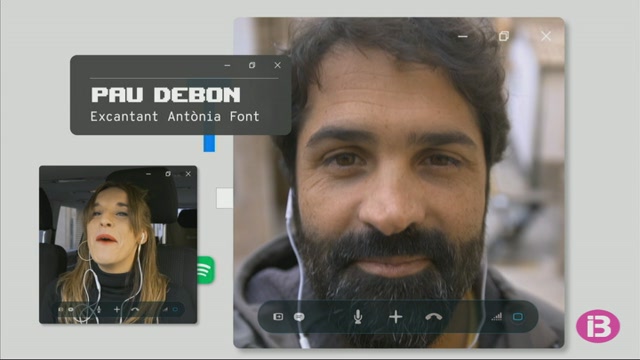The width and height of the screenshot is (640, 360).
Task: Toggle the blue view icon in the small call window
Action: [175, 309]
